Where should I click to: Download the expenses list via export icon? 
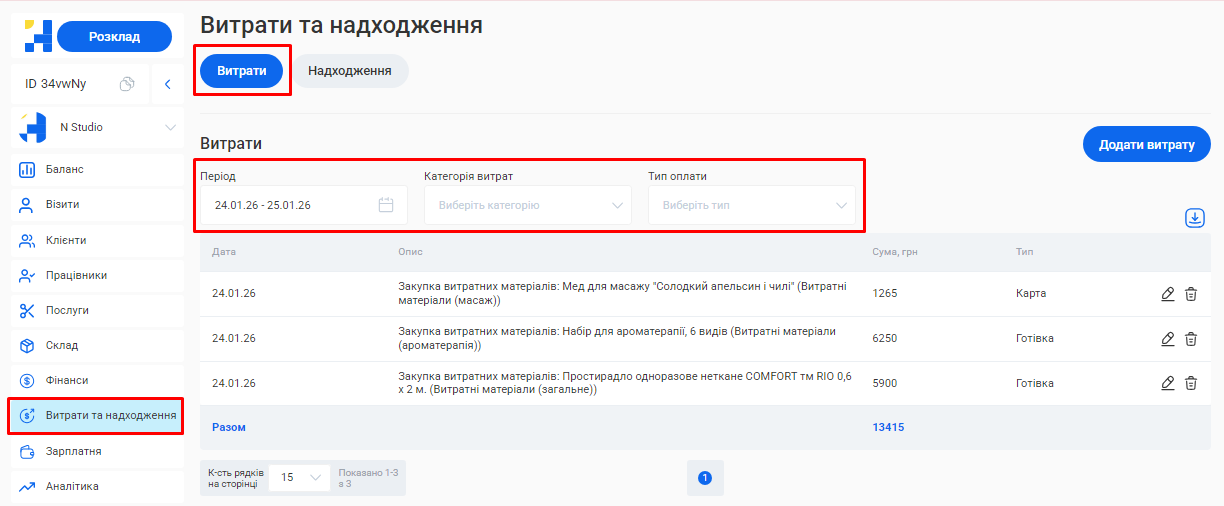click(x=1194, y=218)
